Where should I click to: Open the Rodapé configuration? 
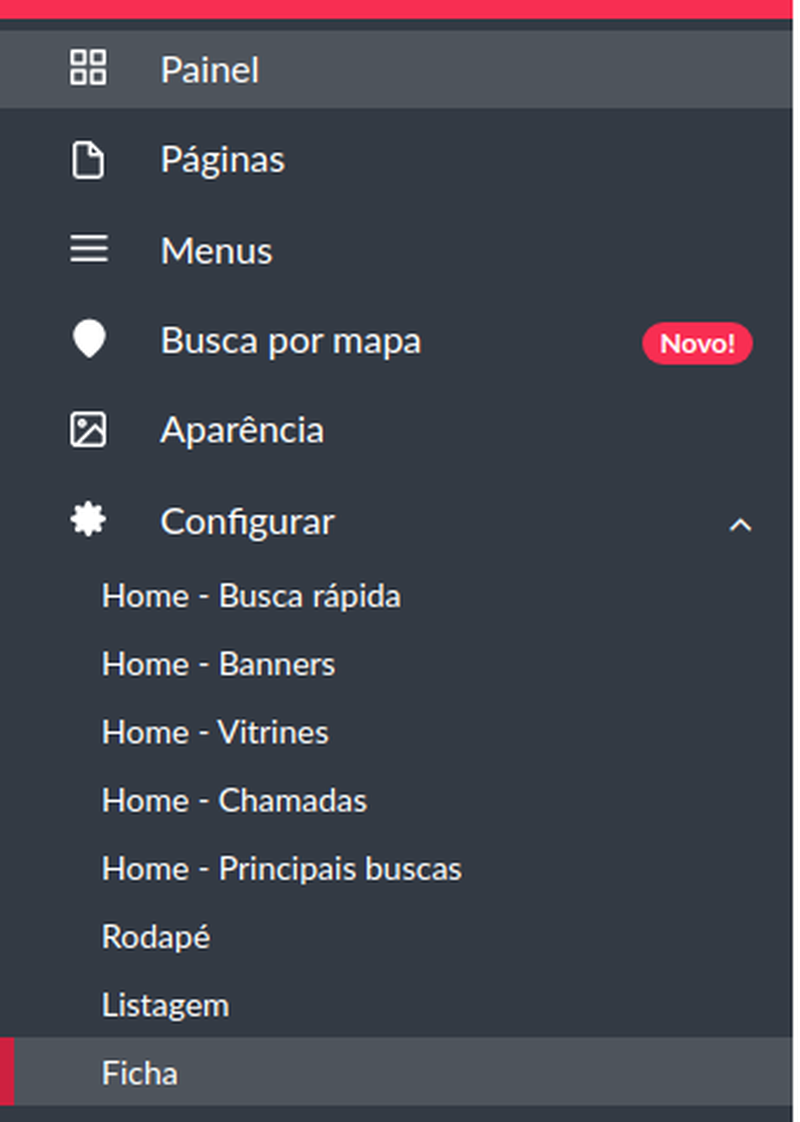[156, 937]
